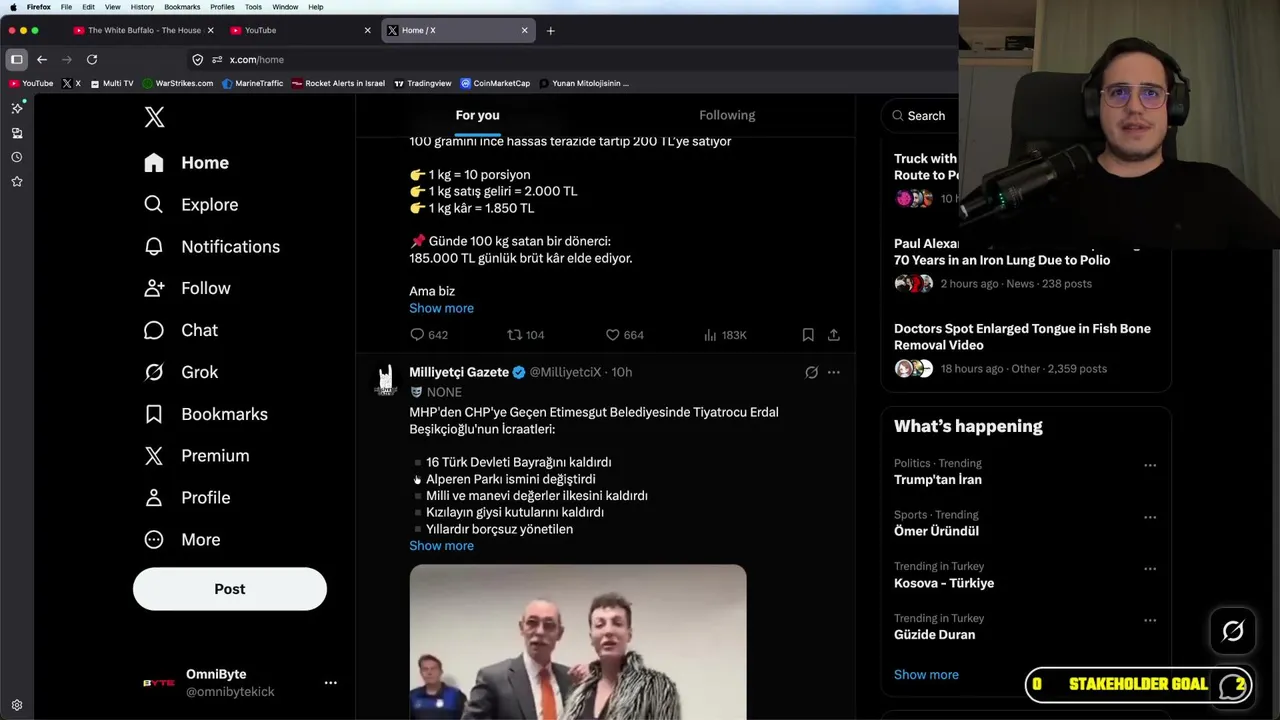Screen dimensions: 1280x720
Task: Click Grok icon on Milliyetçi Gazete post
Action: (811, 373)
